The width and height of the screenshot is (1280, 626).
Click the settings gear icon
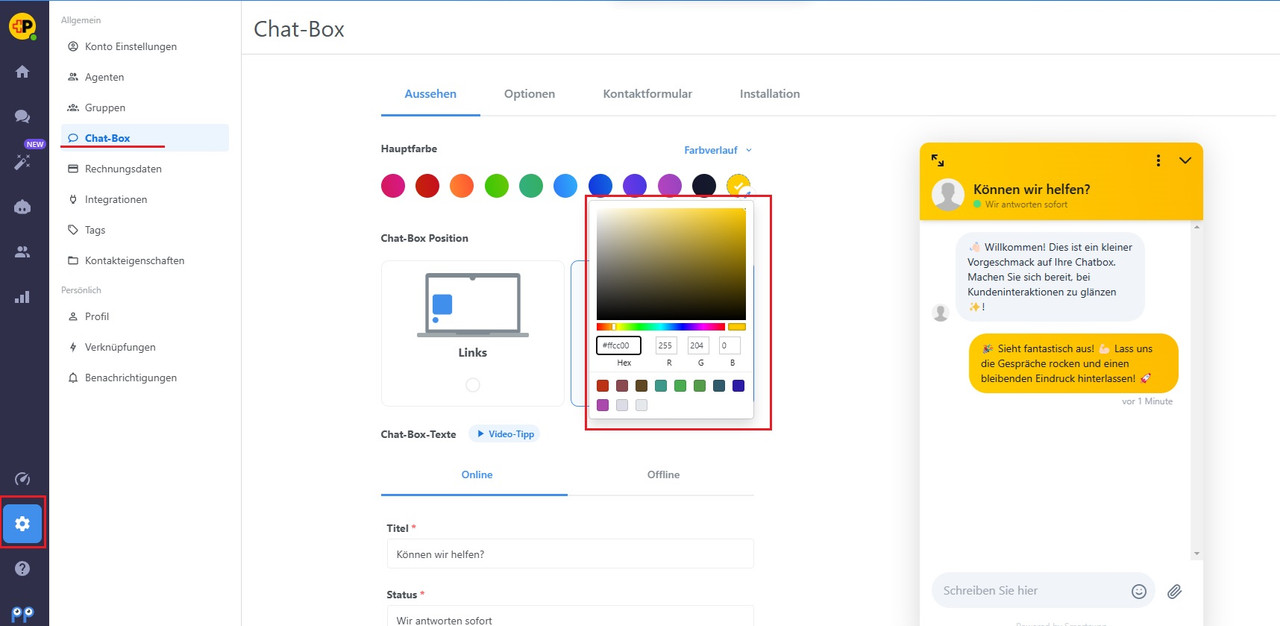point(22,523)
